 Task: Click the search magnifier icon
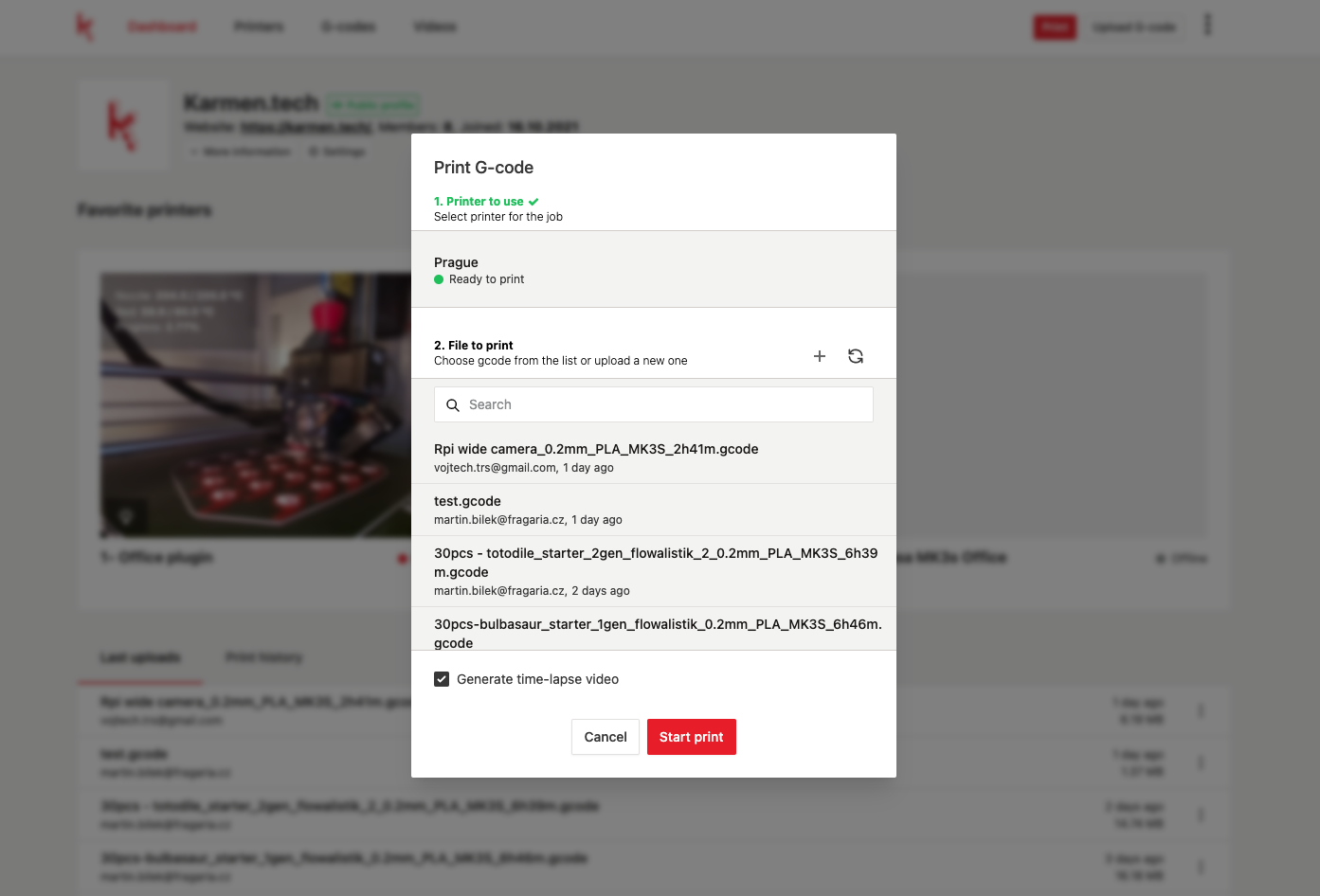point(453,404)
